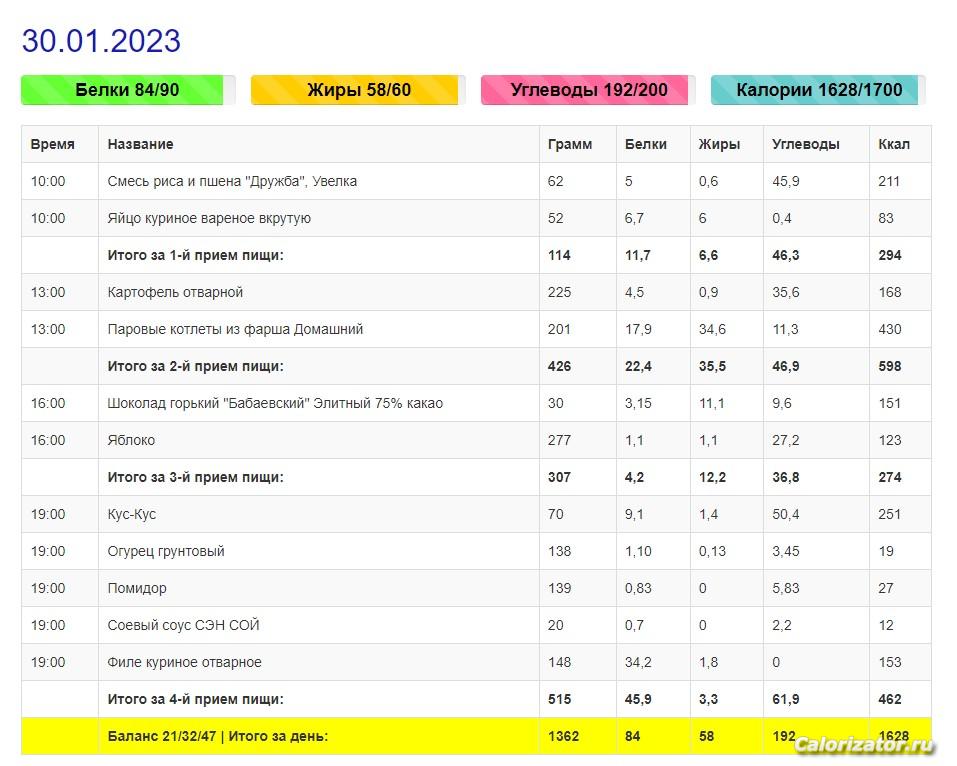The height and width of the screenshot is (766, 957).
Task: Select the 0,83 protein value for Помидор
Action: pos(638,588)
